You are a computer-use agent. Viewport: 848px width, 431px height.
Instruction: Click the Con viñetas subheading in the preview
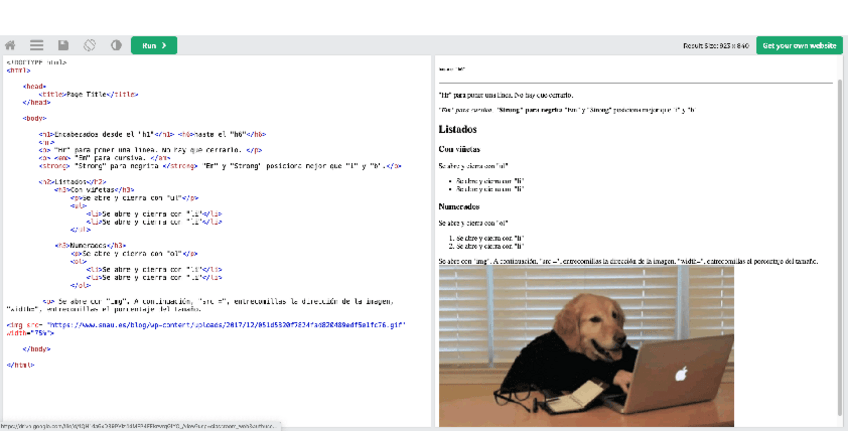pos(461,149)
